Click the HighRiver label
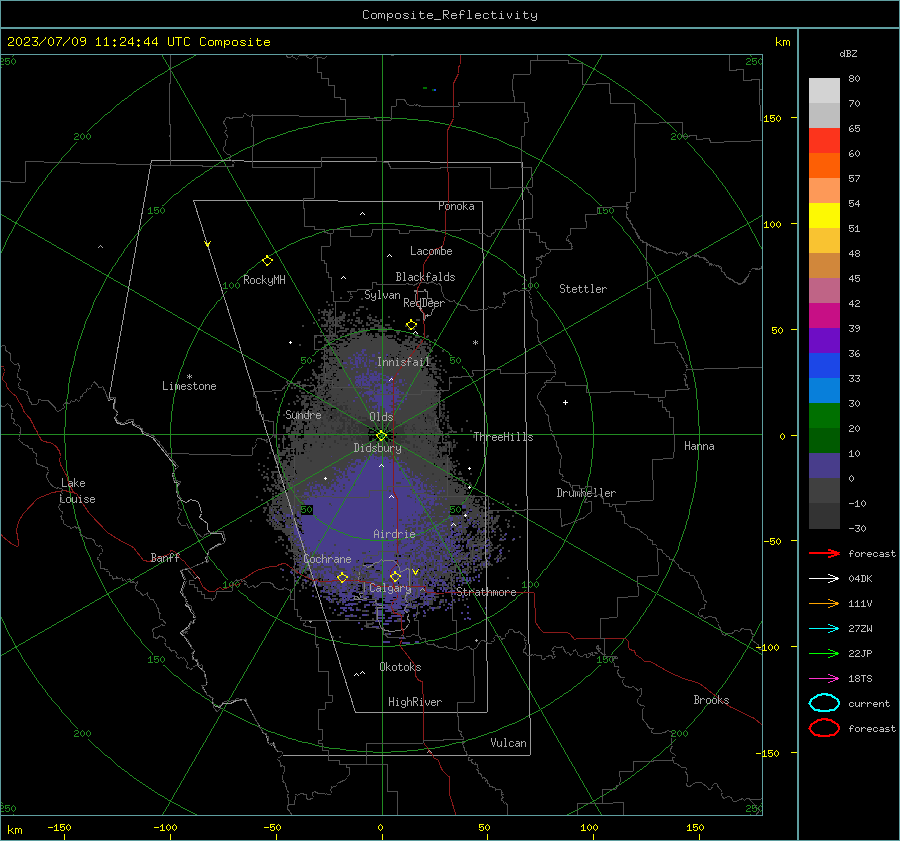 coord(415,702)
